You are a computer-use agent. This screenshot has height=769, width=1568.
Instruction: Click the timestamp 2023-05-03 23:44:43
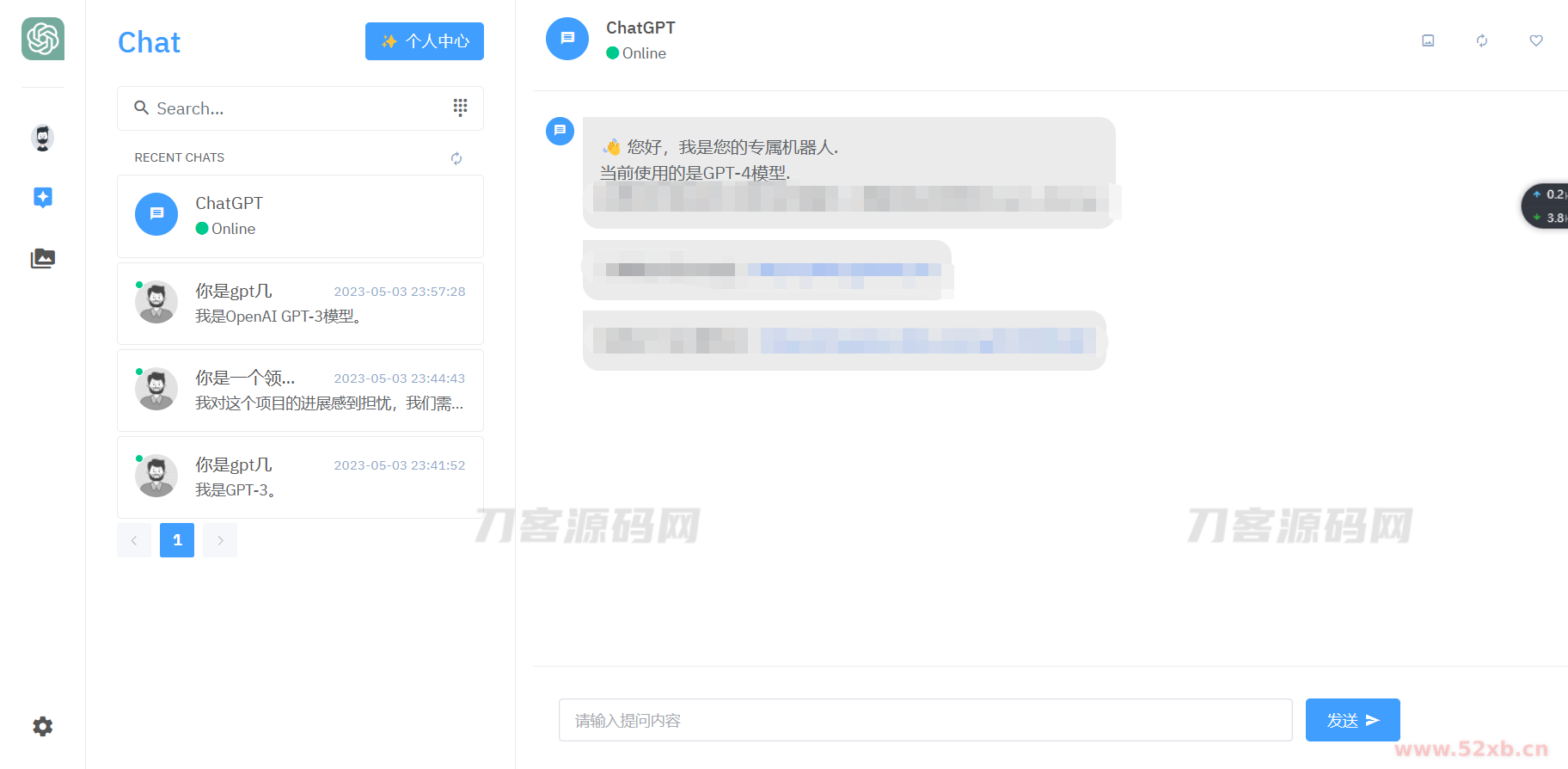(400, 378)
